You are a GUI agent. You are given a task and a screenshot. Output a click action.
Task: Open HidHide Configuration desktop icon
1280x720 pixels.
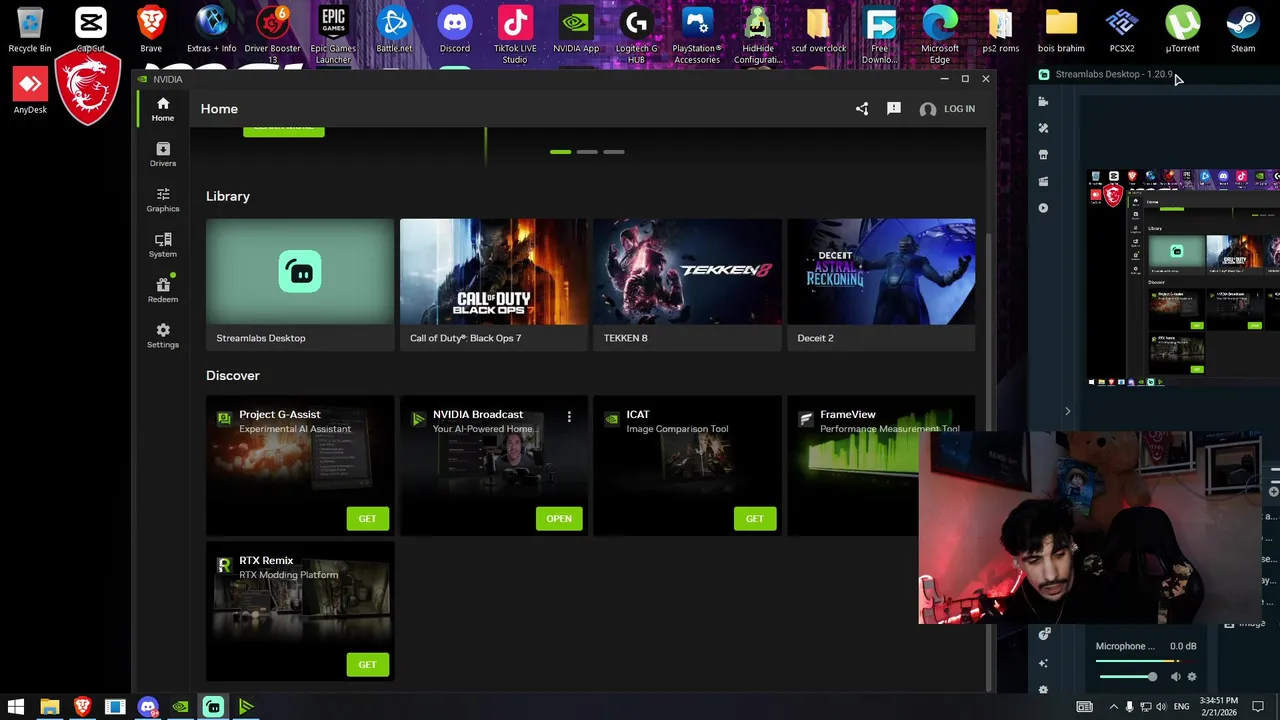(758, 35)
